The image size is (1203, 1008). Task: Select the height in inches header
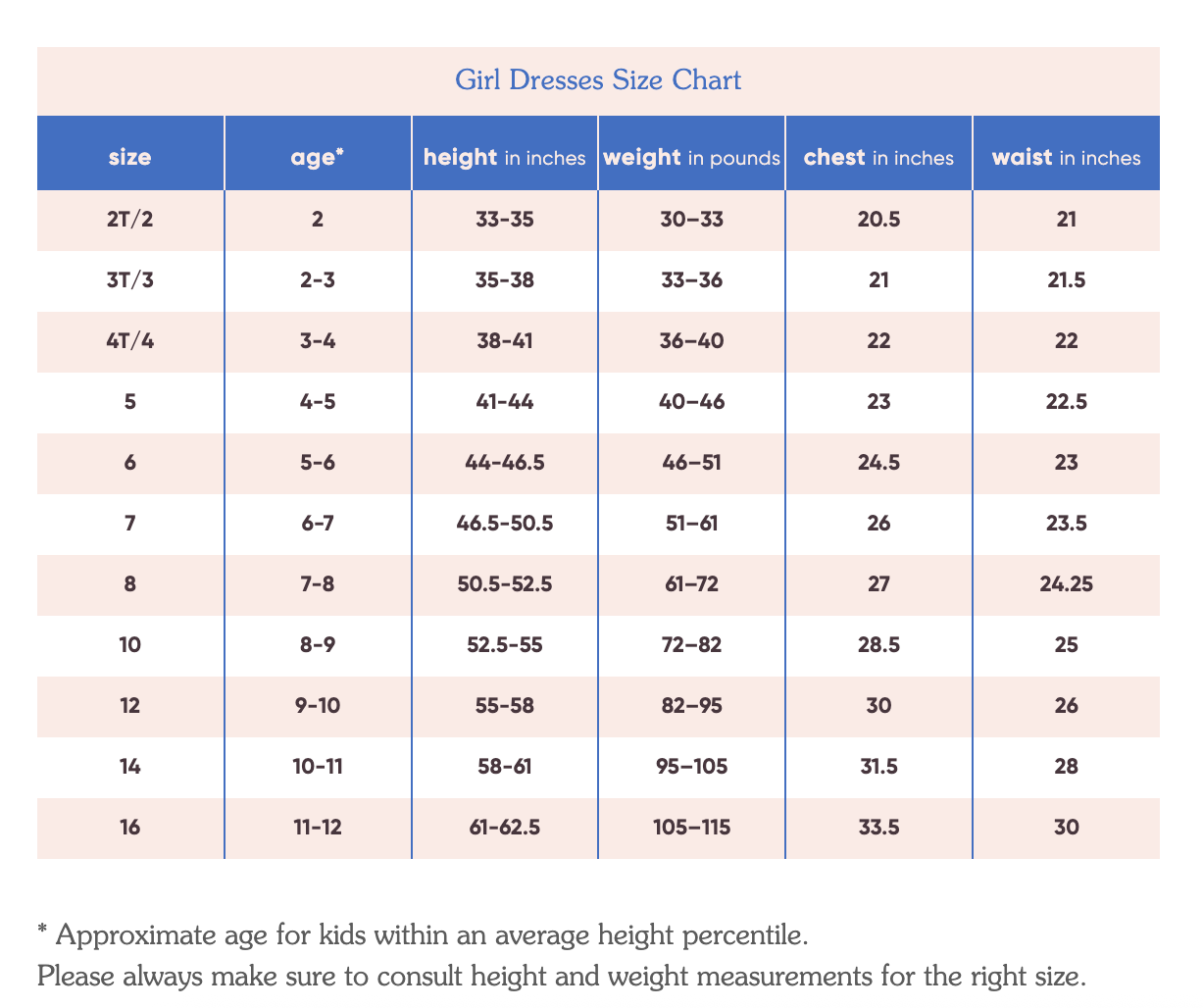tap(505, 158)
